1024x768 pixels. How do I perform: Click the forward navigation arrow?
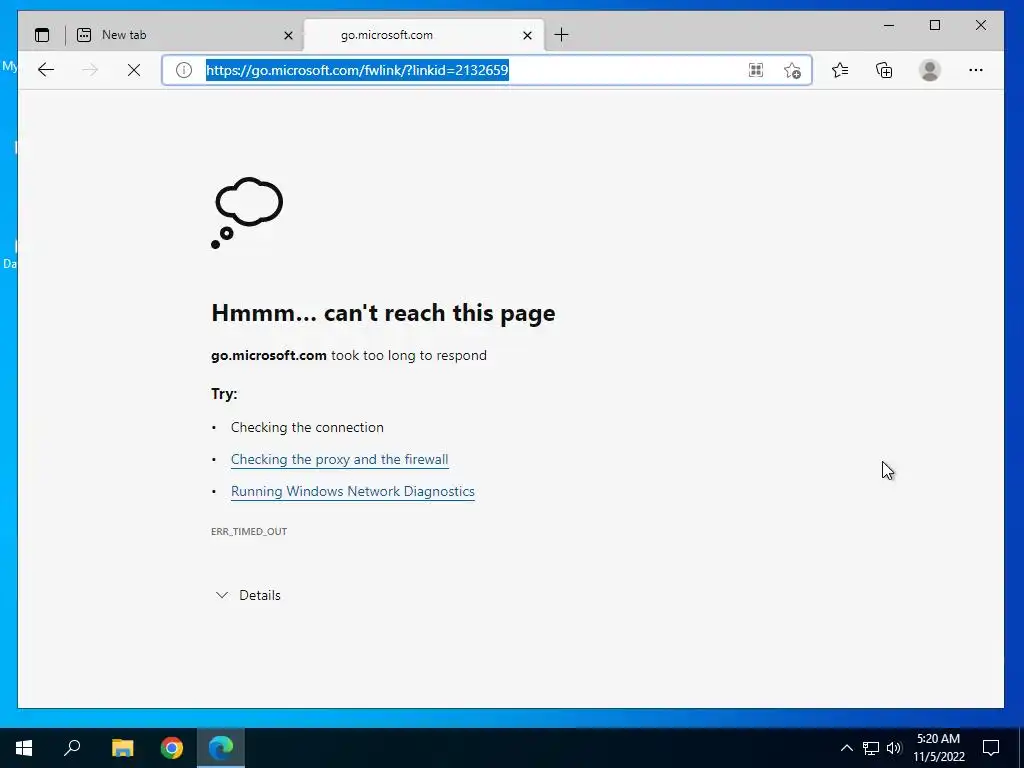pos(90,70)
